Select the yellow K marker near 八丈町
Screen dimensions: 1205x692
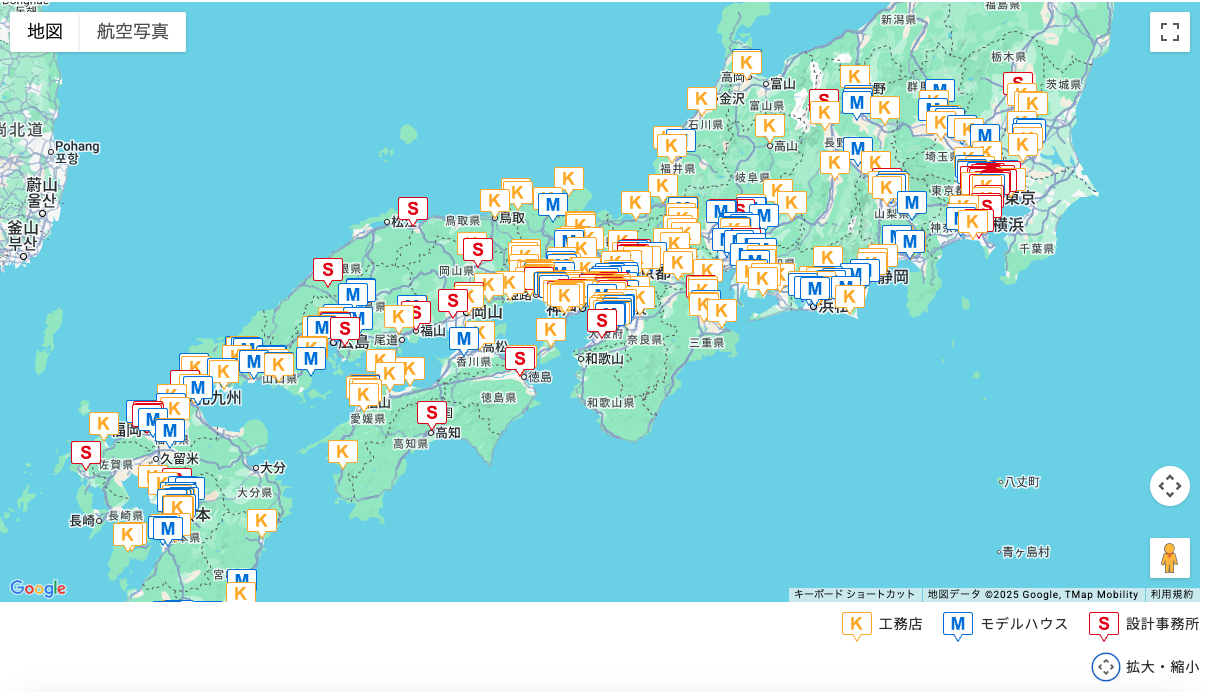851,296
